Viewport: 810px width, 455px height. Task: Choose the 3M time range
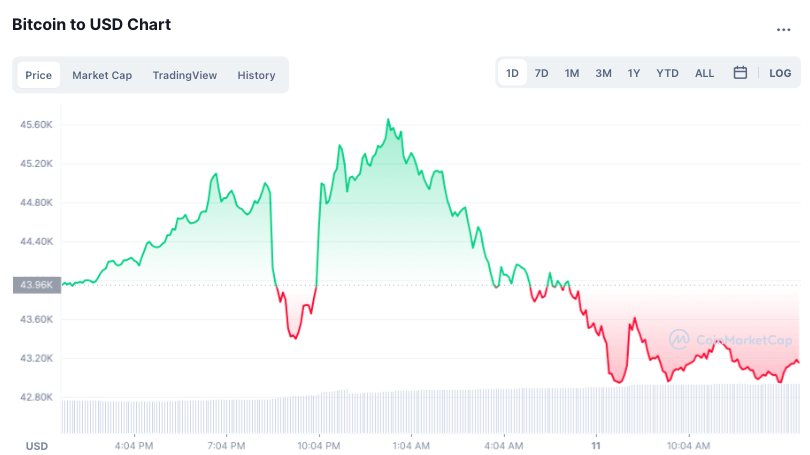point(603,73)
